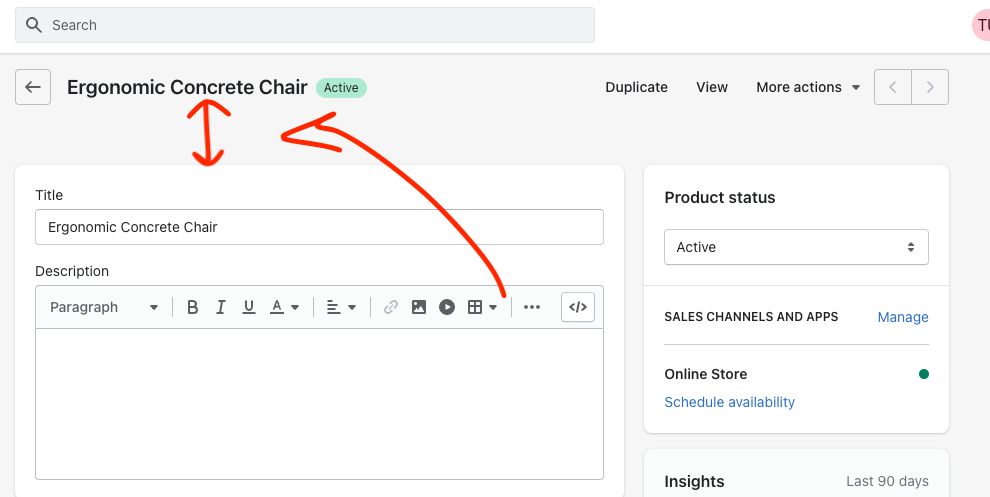Click Duplicate product button

tap(636, 87)
